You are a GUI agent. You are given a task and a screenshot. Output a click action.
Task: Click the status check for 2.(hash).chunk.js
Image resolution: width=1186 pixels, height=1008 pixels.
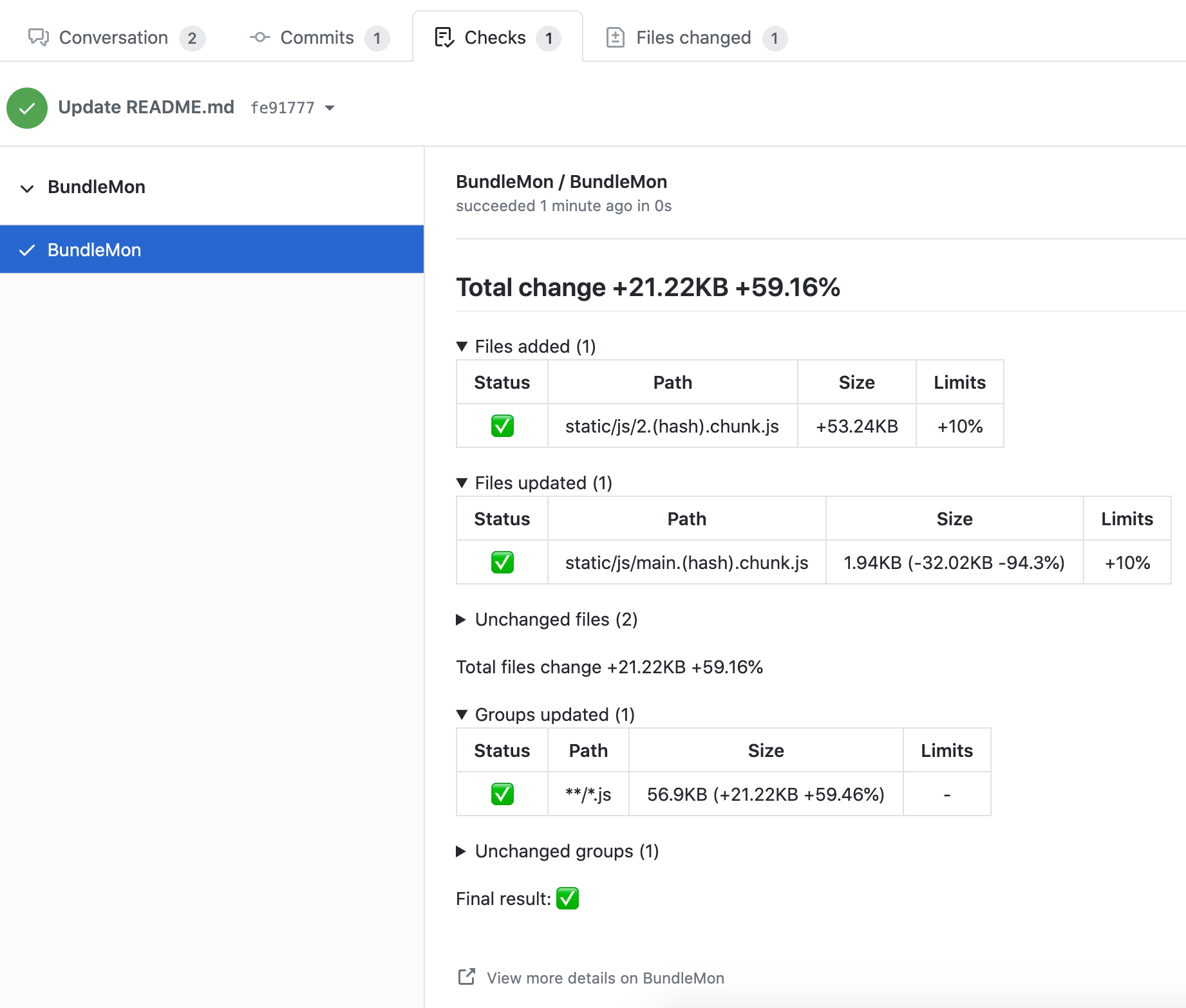(502, 426)
